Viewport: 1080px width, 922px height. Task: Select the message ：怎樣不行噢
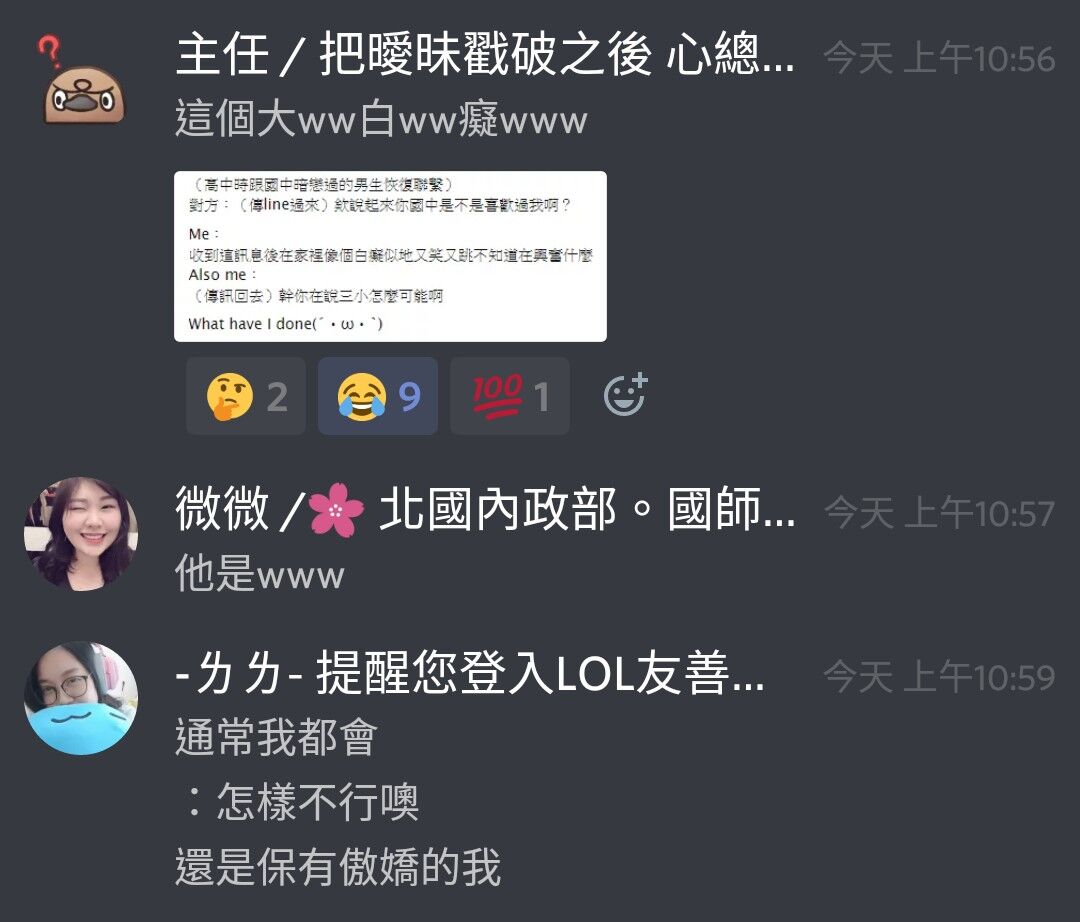coord(298,801)
